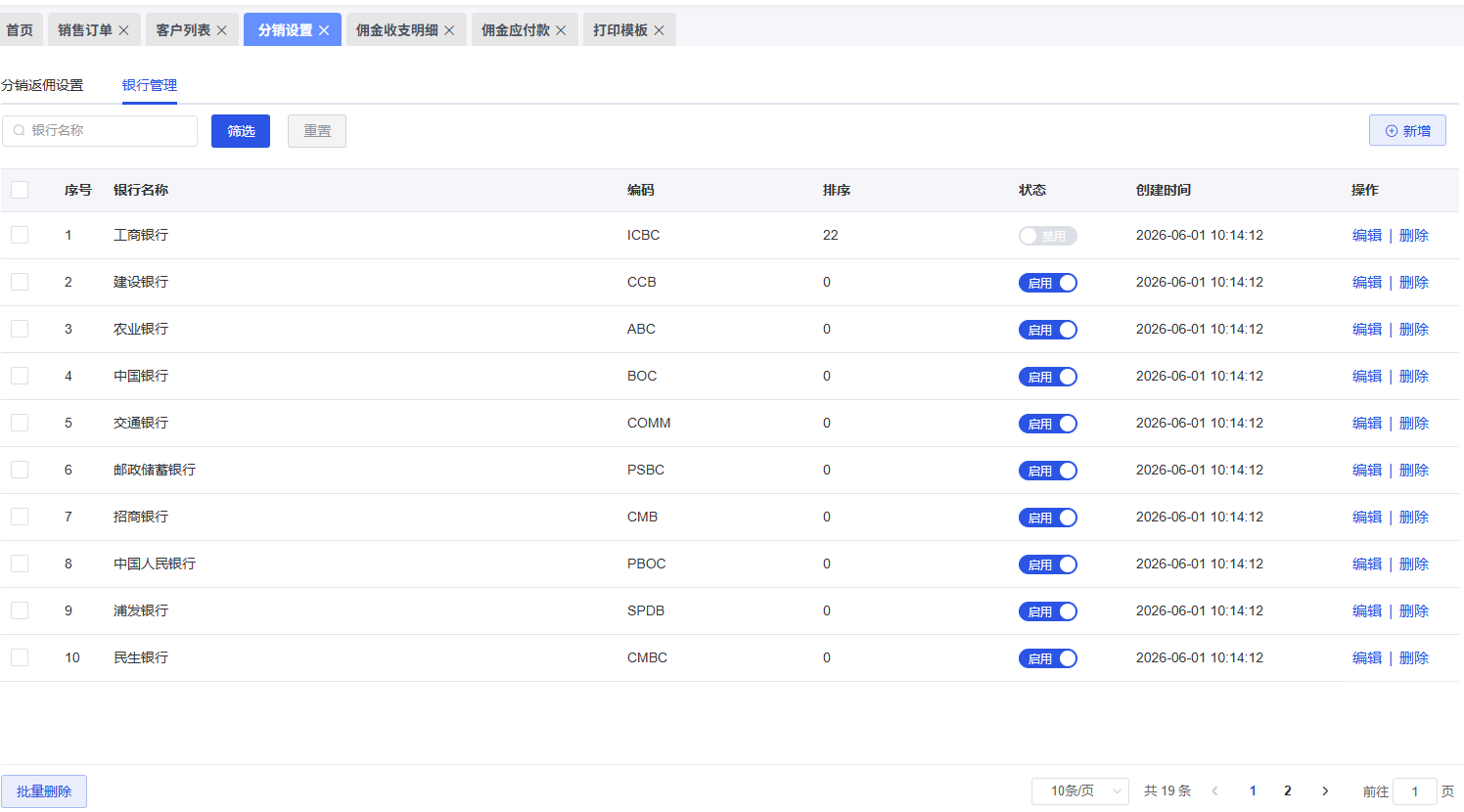Switch to the 打印模板 tab
Viewport: 1464px width, 812px height.
620,30
